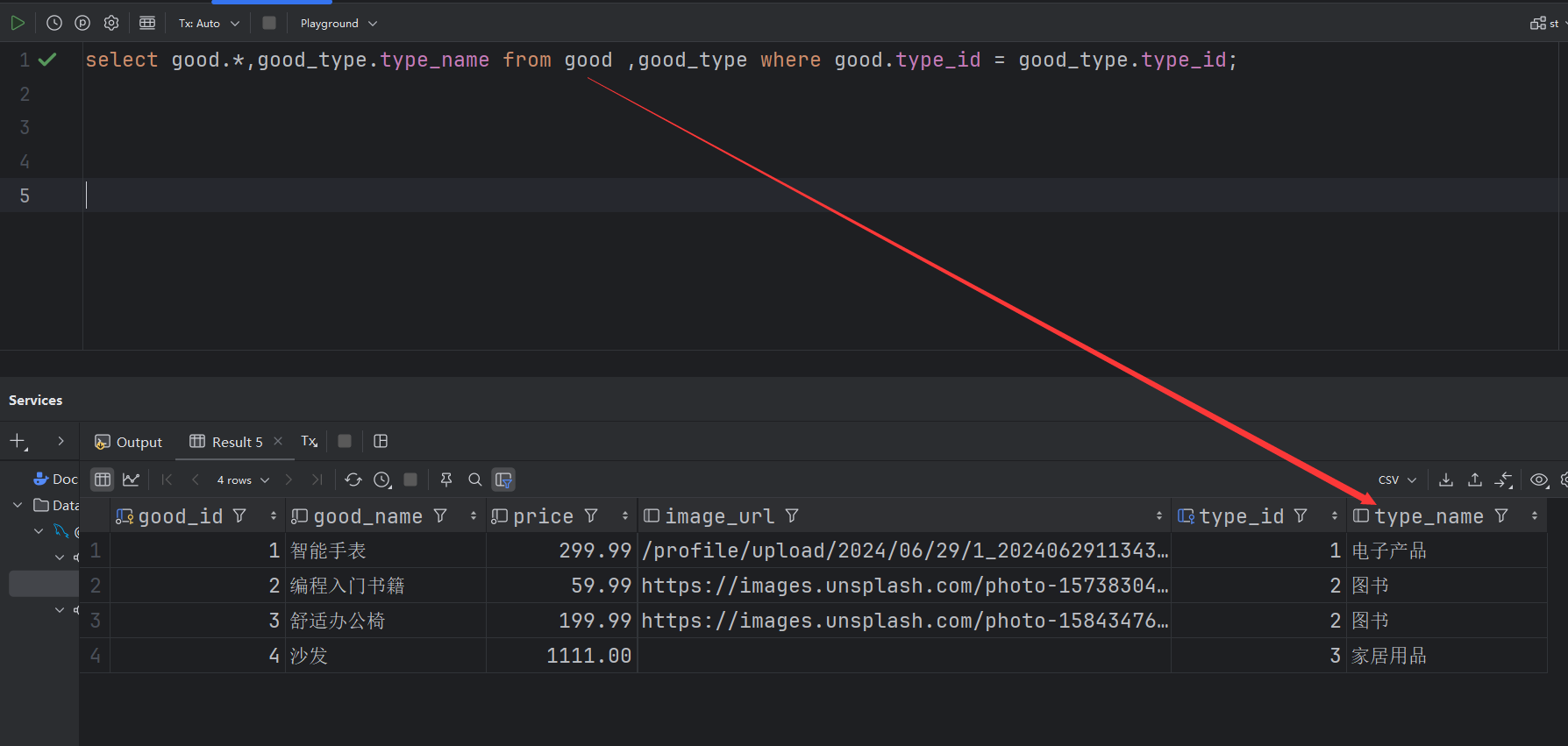Filter the type_id column

click(1301, 516)
